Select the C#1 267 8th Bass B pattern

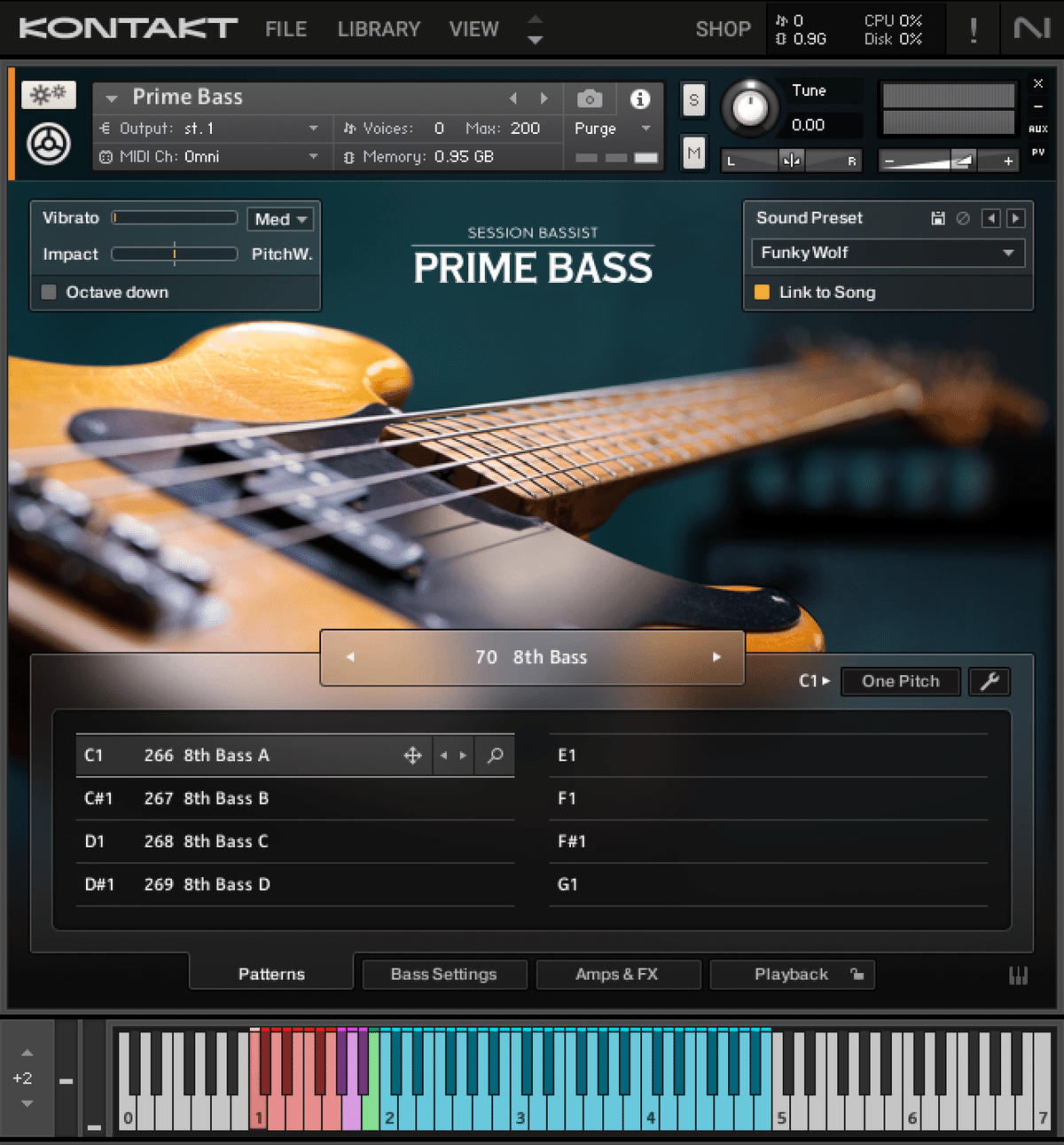[x=294, y=798]
